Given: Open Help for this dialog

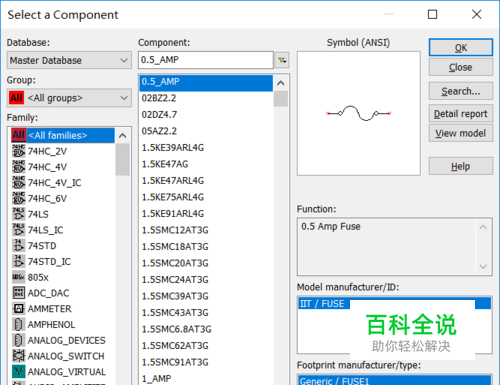Looking at the screenshot, I should tap(461, 166).
